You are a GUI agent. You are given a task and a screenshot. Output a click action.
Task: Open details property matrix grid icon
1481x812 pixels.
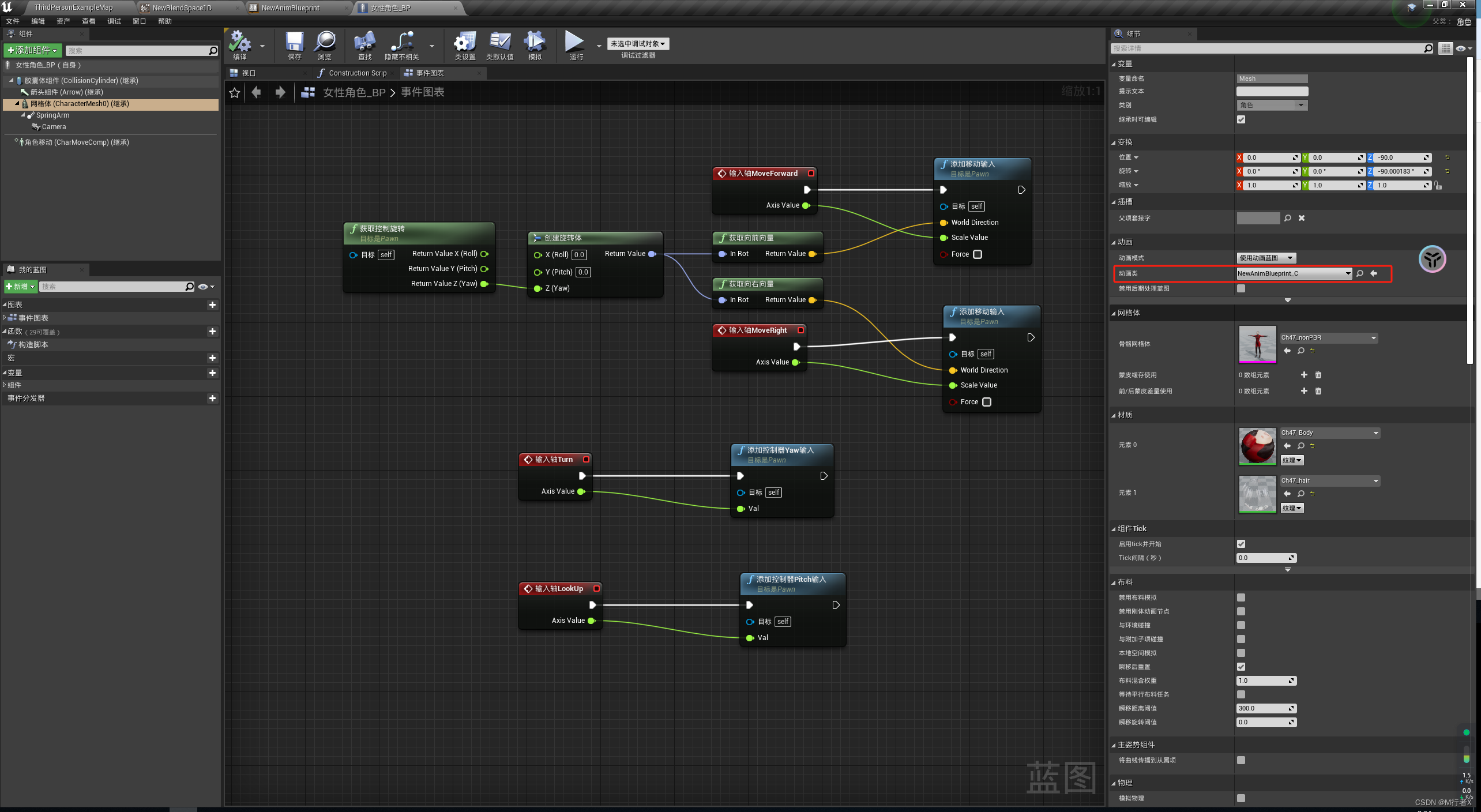1445,48
